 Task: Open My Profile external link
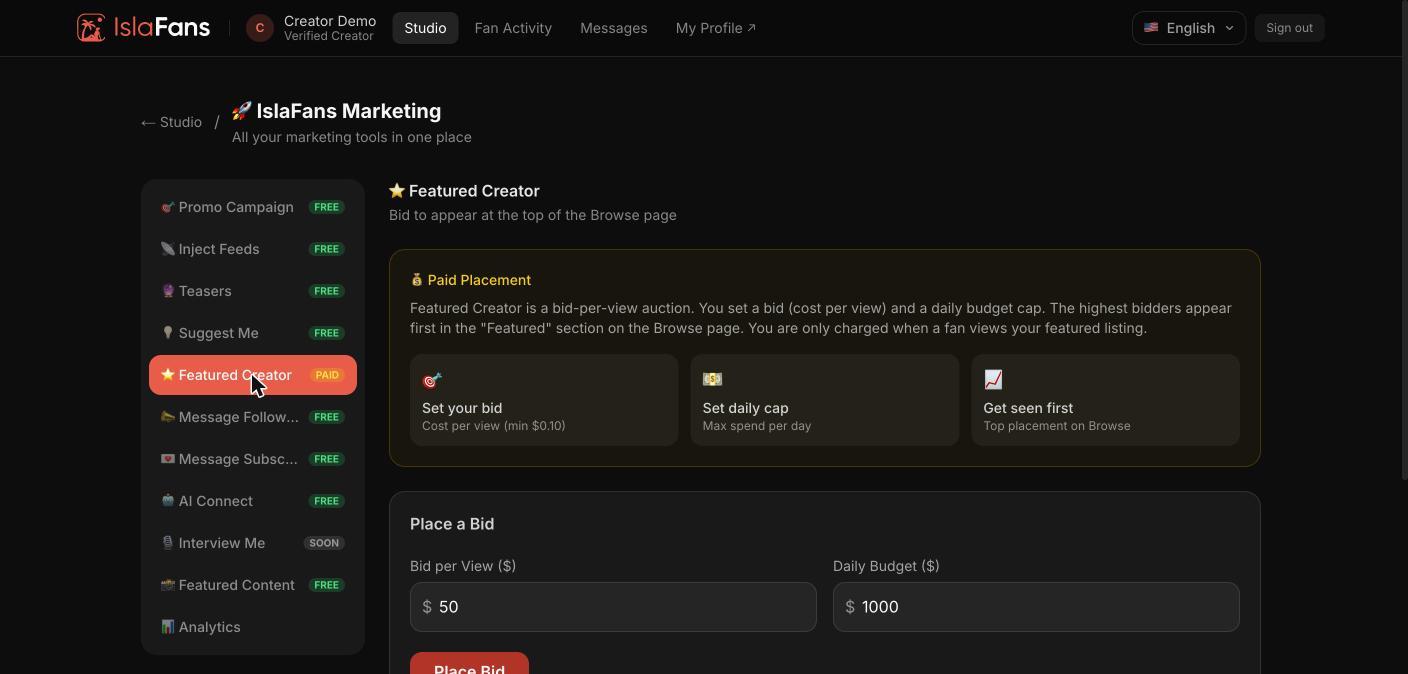pos(716,28)
